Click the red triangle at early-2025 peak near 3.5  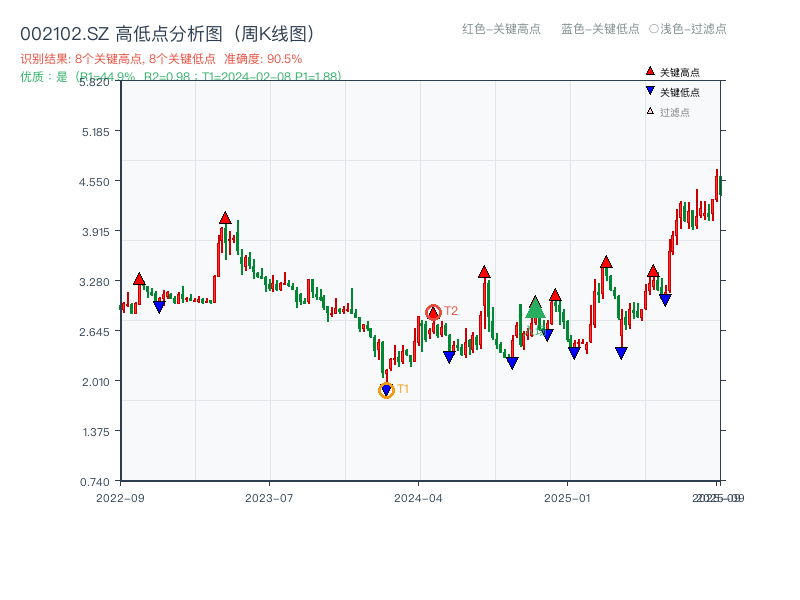(x=606, y=262)
